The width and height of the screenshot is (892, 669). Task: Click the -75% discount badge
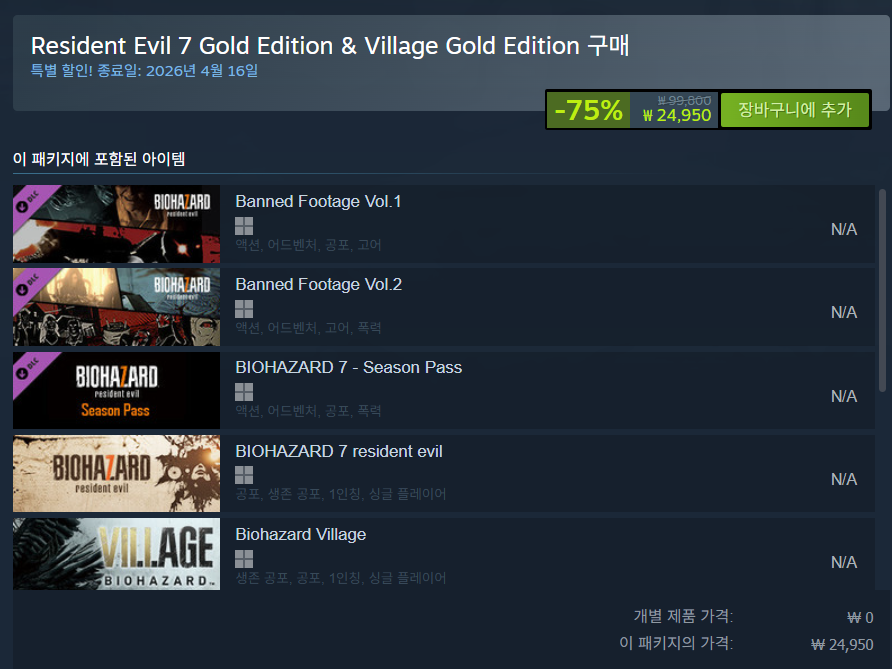coord(588,110)
